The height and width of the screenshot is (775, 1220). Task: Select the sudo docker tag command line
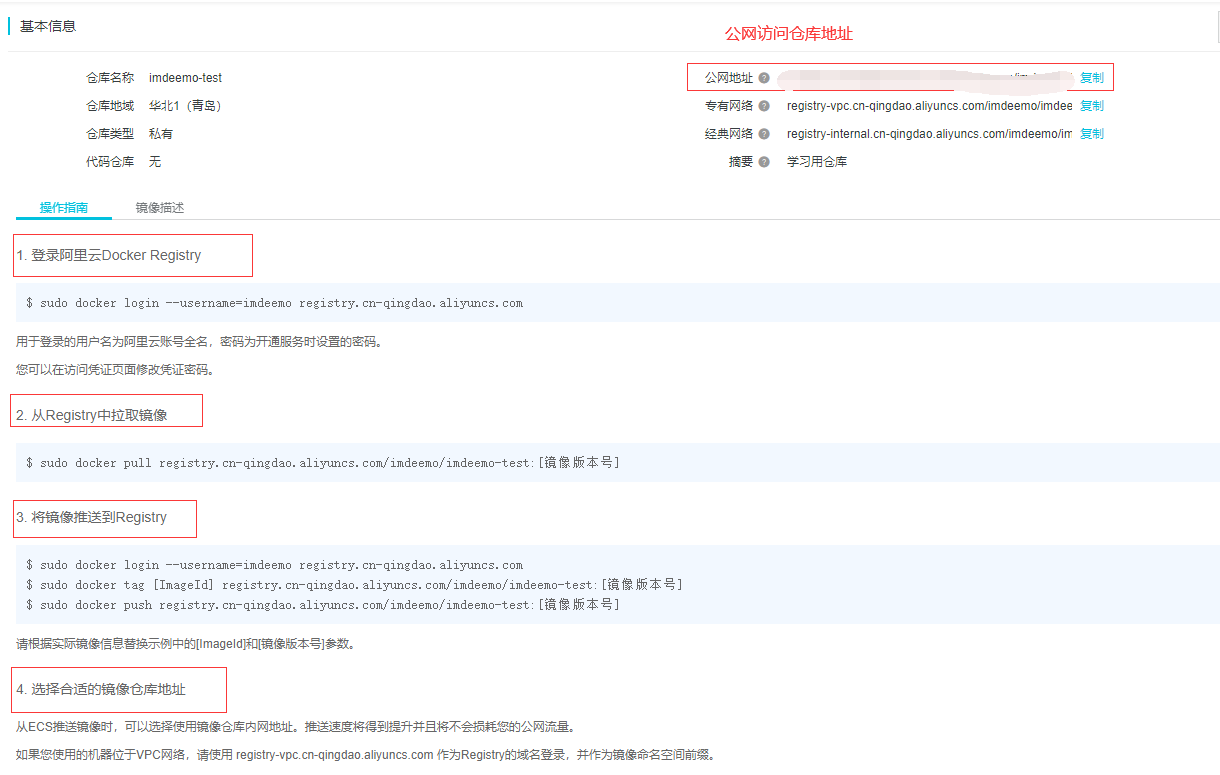click(x=354, y=585)
